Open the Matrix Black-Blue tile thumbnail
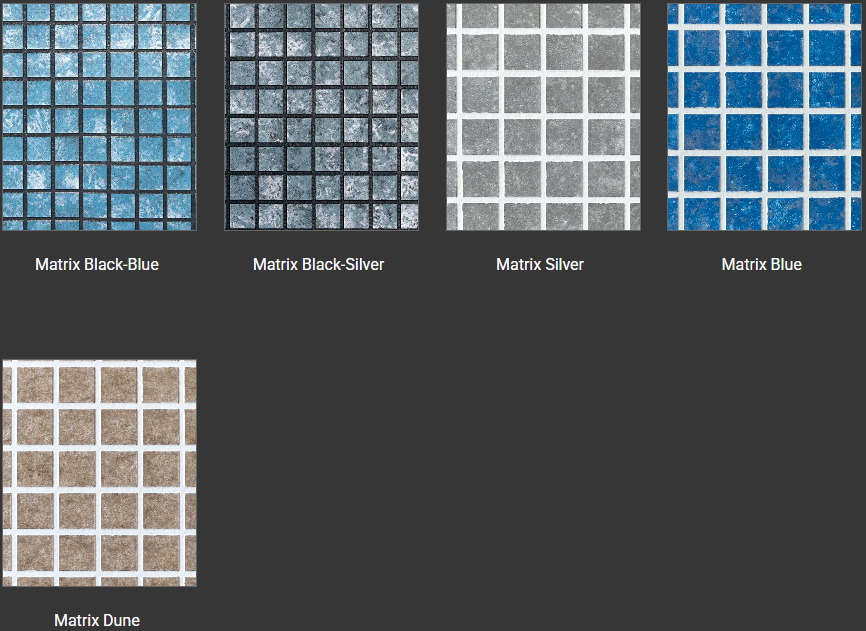Image resolution: width=866 pixels, height=631 pixels. [x=99, y=117]
